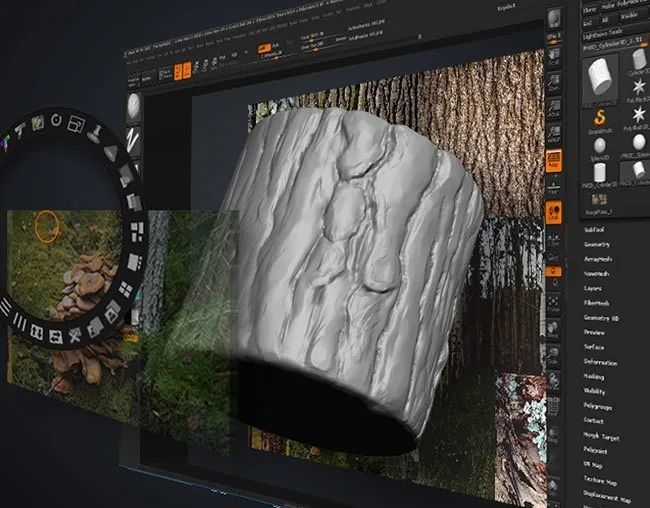
Task: Expand the NanoMesh section
Action: [x=597, y=274]
